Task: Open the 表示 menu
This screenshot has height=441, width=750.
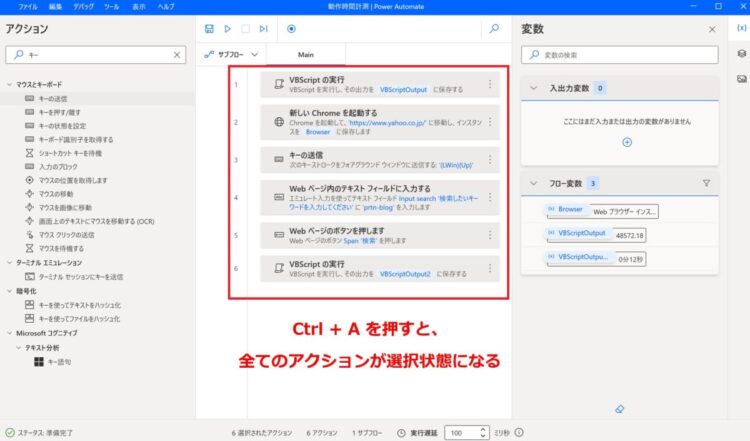Action: [x=139, y=7]
